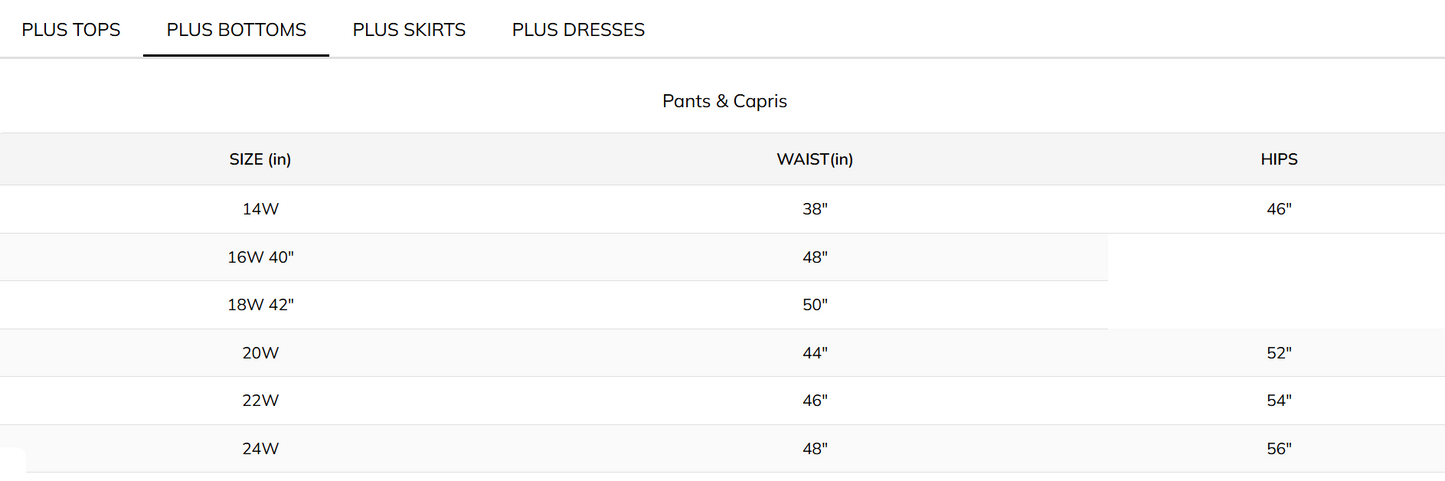
Task: Click the Pants & Capris table title
Action: tap(724, 101)
